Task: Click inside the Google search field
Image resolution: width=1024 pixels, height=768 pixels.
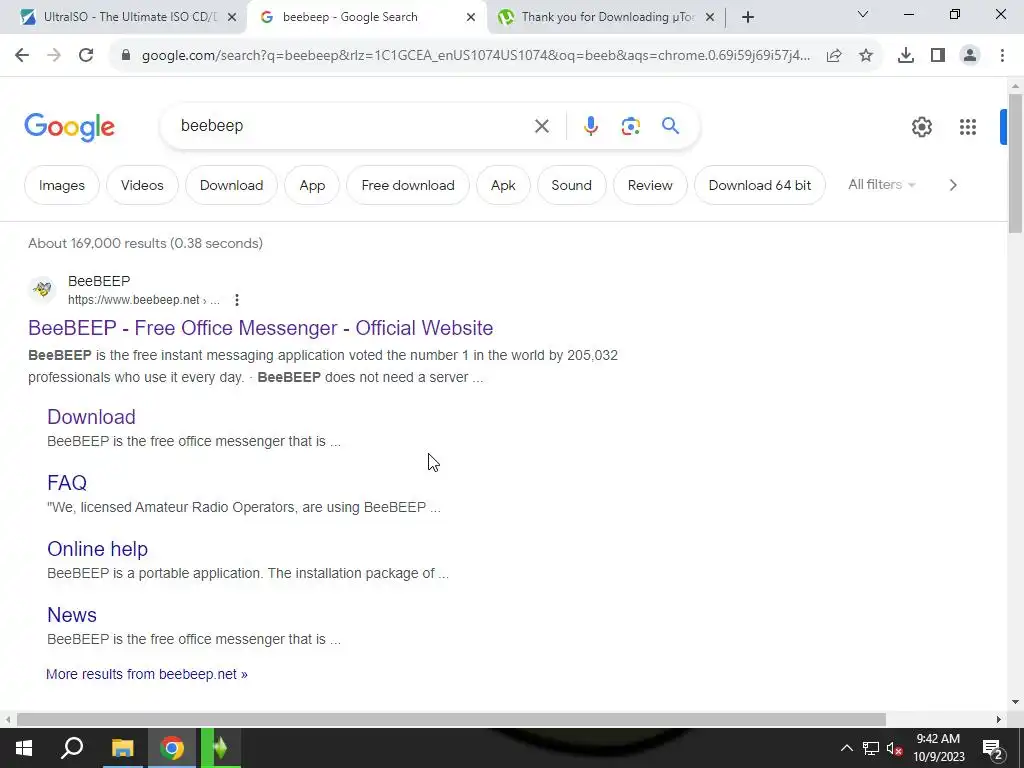Action: point(353,125)
